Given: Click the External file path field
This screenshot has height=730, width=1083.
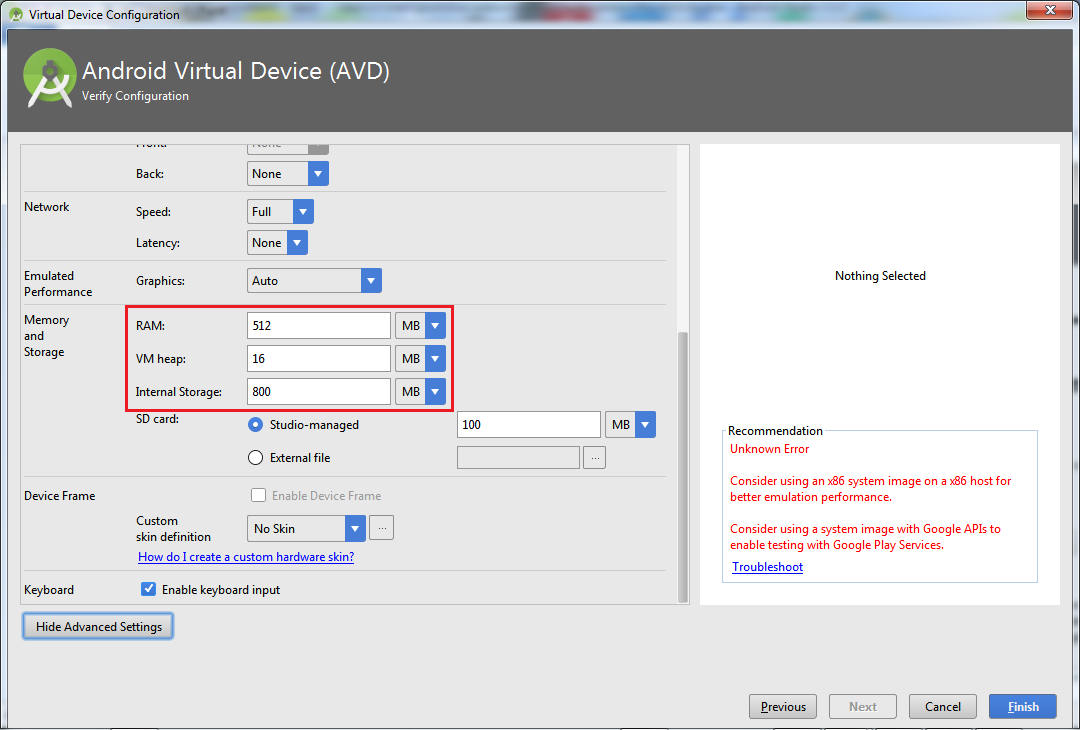Looking at the screenshot, I should [518, 457].
